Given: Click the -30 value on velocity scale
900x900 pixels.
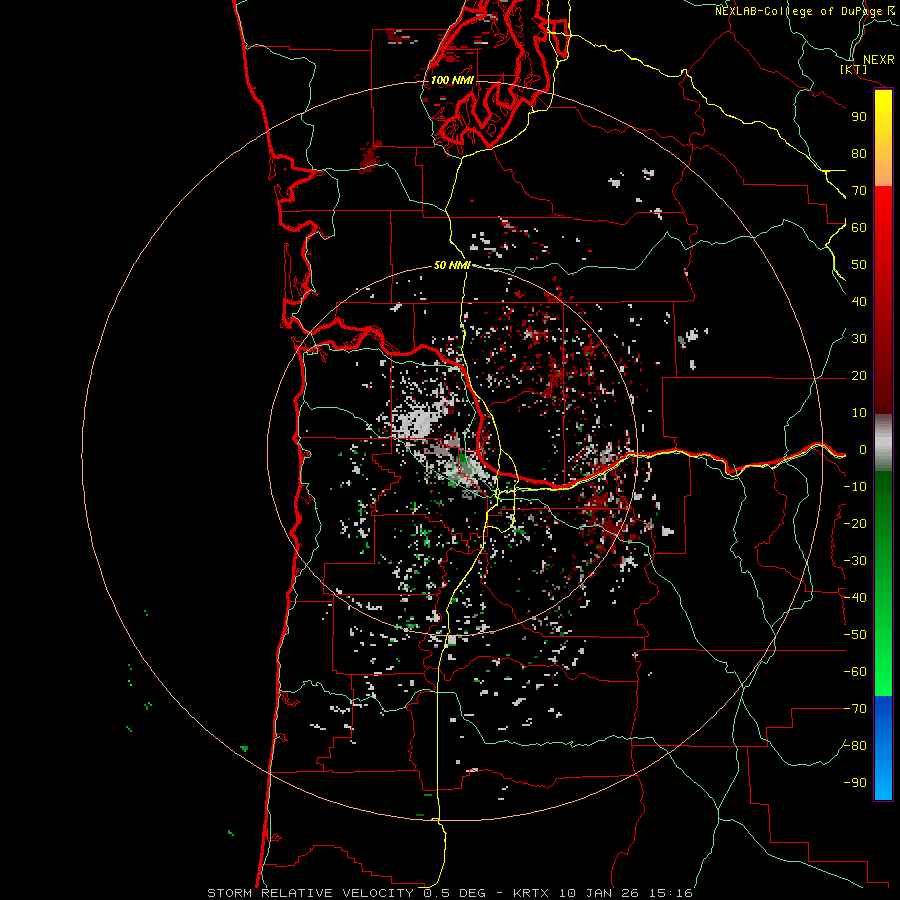Looking at the screenshot, I should (855, 561).
